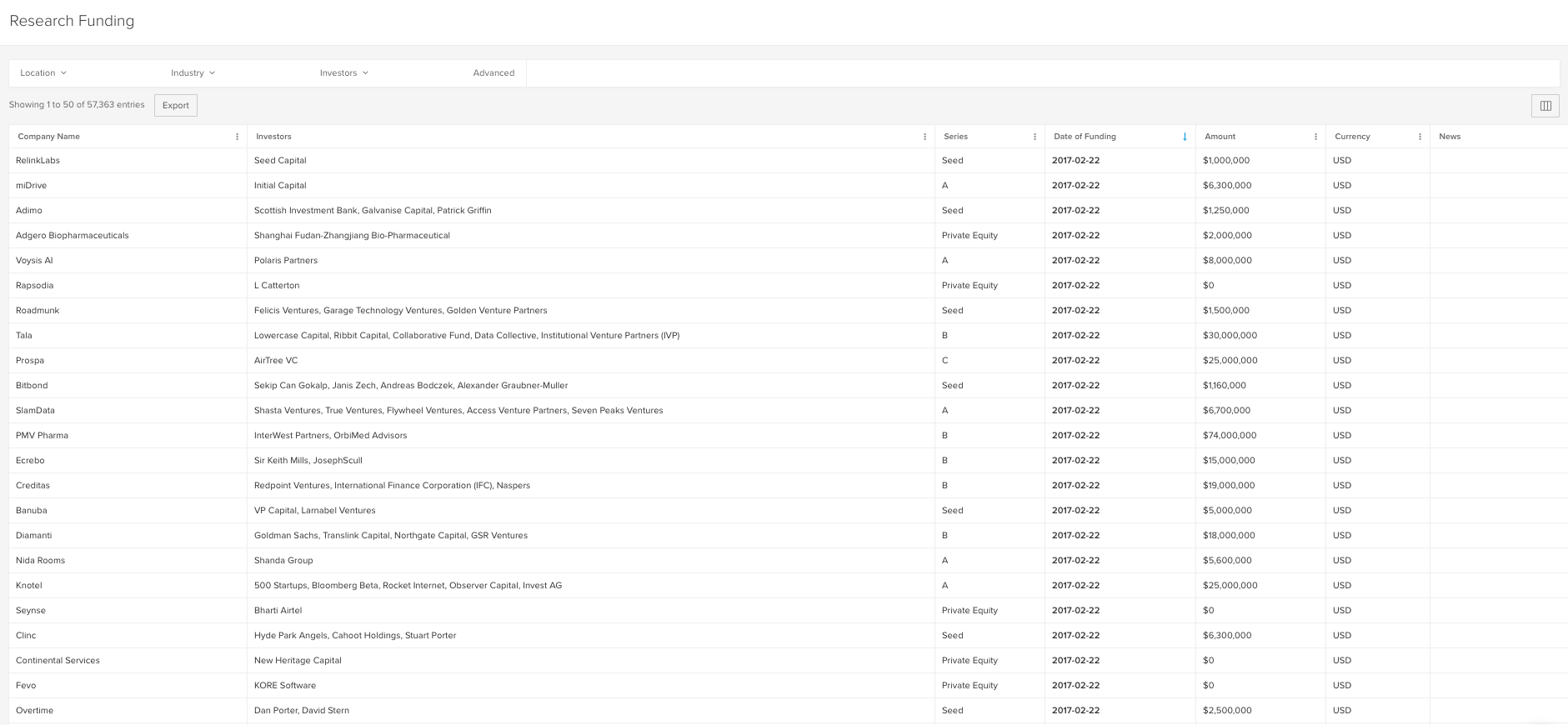Screen dimensions: 1568x725
Task: Select Continental Services company cell
Action: coord(128,660)
